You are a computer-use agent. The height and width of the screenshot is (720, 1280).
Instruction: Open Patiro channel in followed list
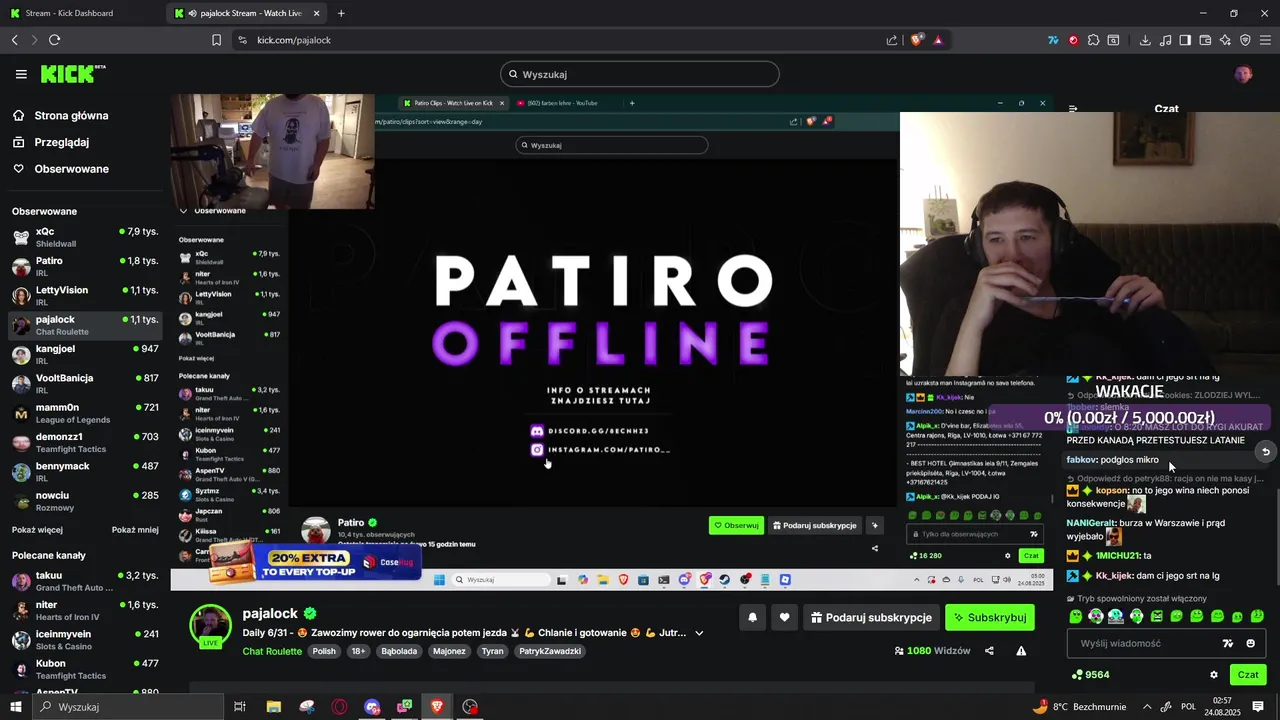(x=85, y=266)
